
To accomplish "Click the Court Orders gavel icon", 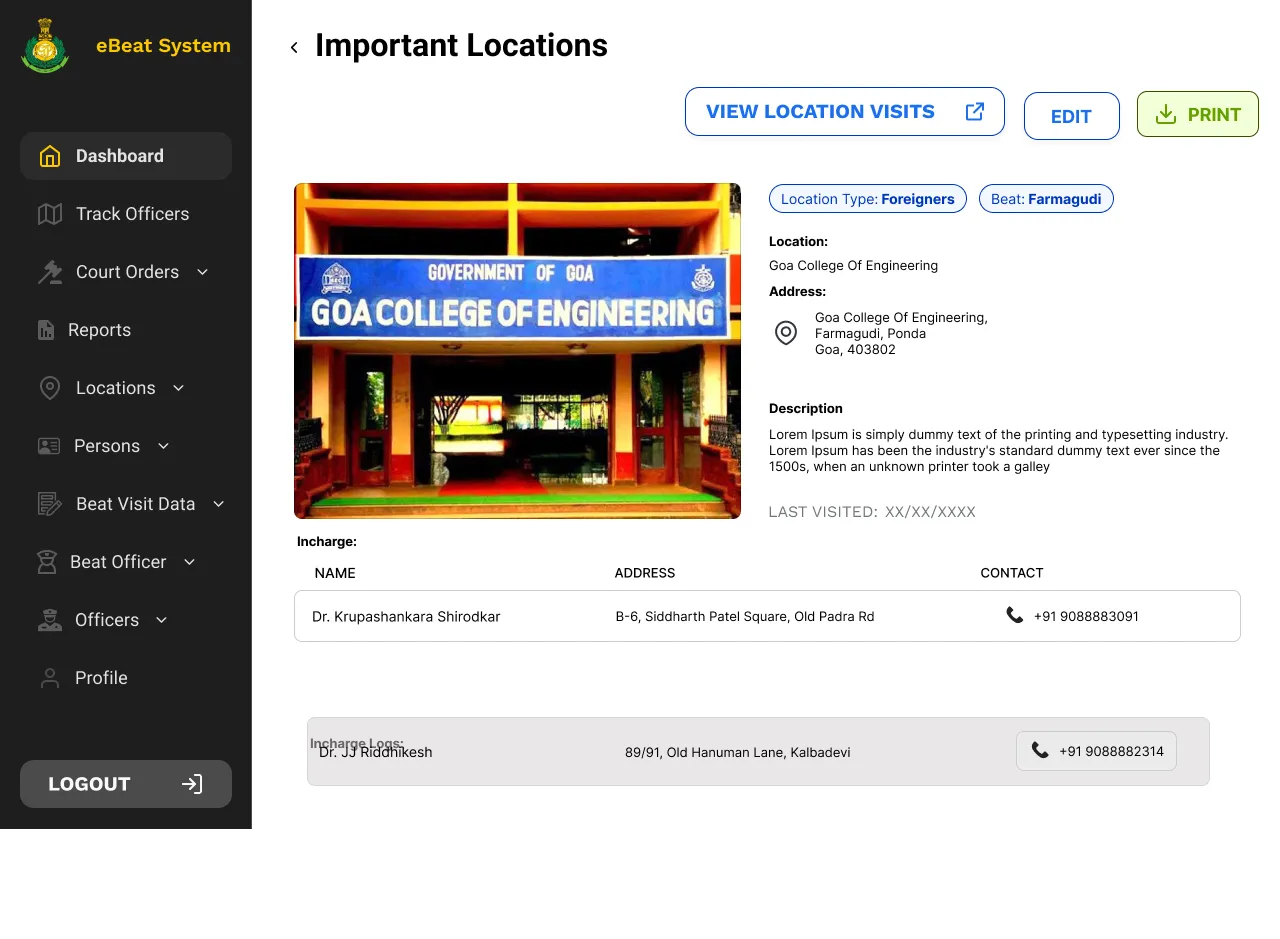I will pos(50,272).
